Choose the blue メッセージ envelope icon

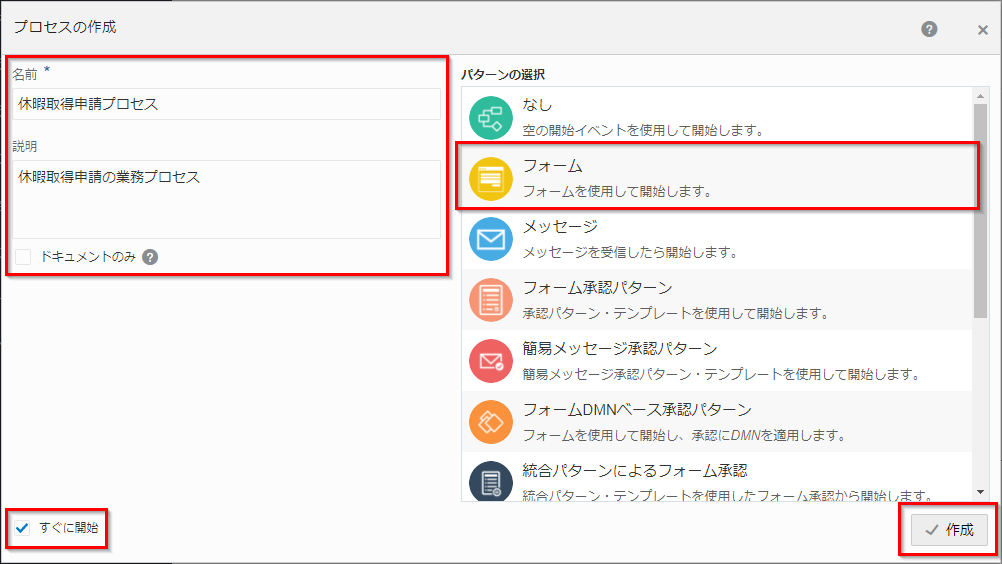[x=490, y=239]
